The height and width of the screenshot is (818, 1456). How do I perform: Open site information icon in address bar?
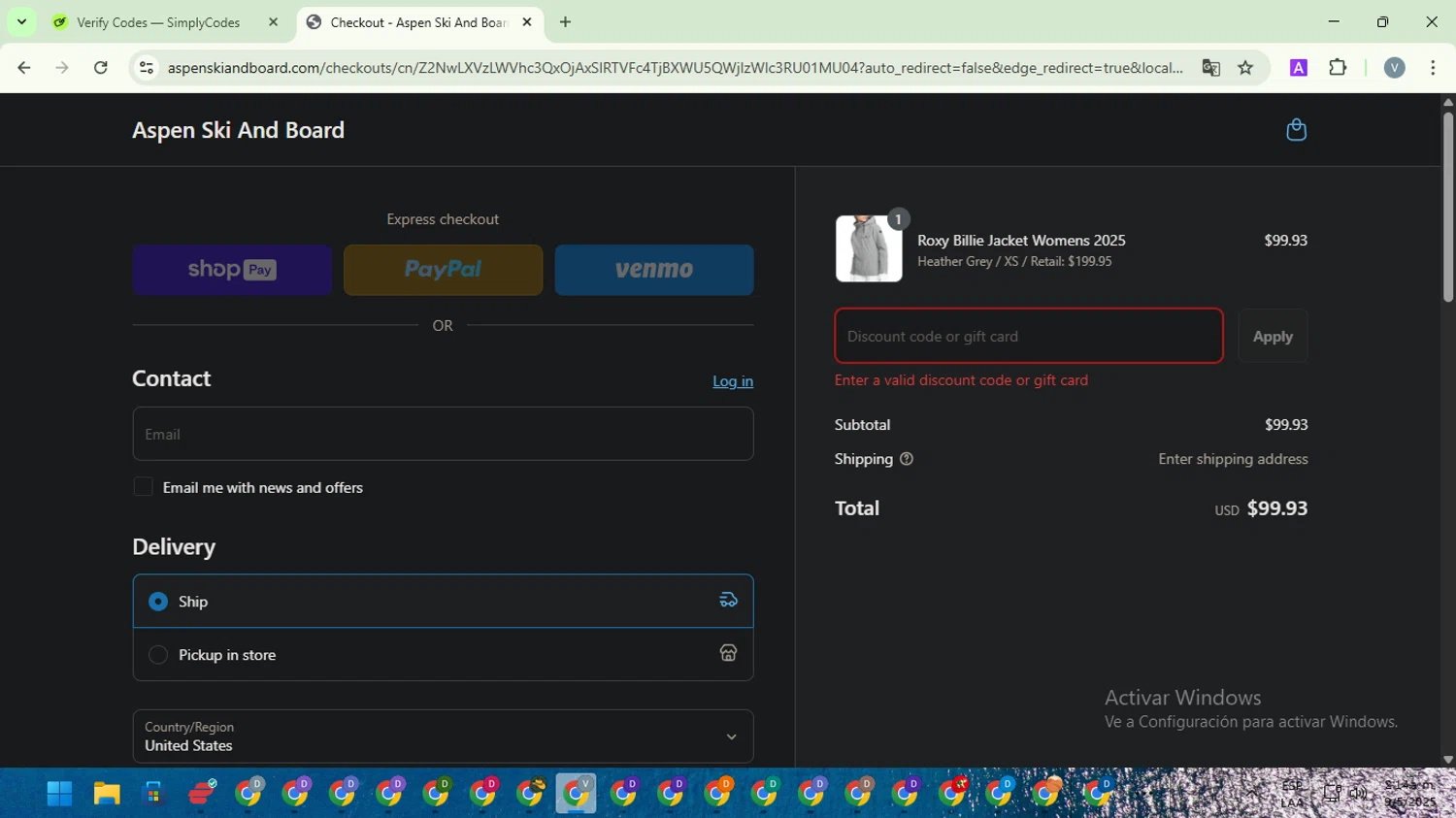tap(147, 68)
